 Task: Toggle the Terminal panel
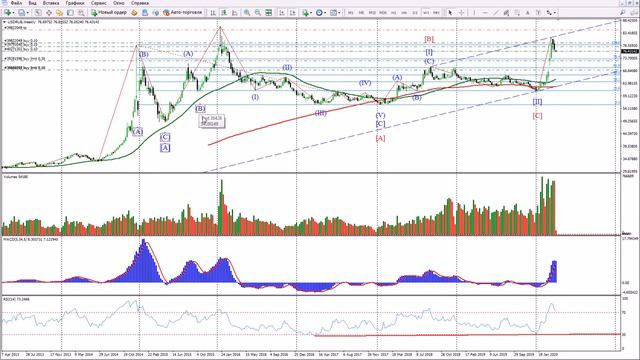(x=70, y=13)
